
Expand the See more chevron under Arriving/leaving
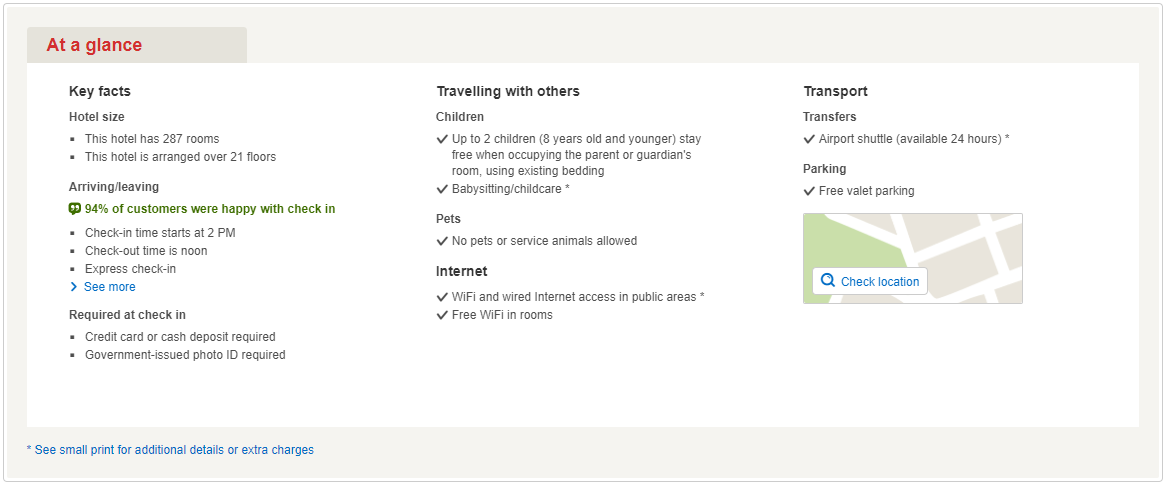[x=74, y=287]
